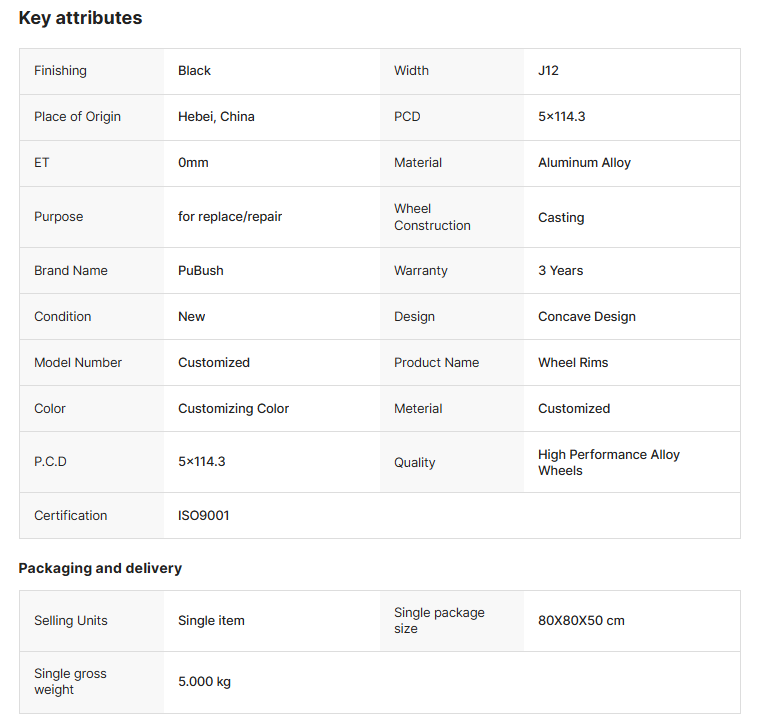Select the 3 Years warranty value

click(x=560, y=271)
